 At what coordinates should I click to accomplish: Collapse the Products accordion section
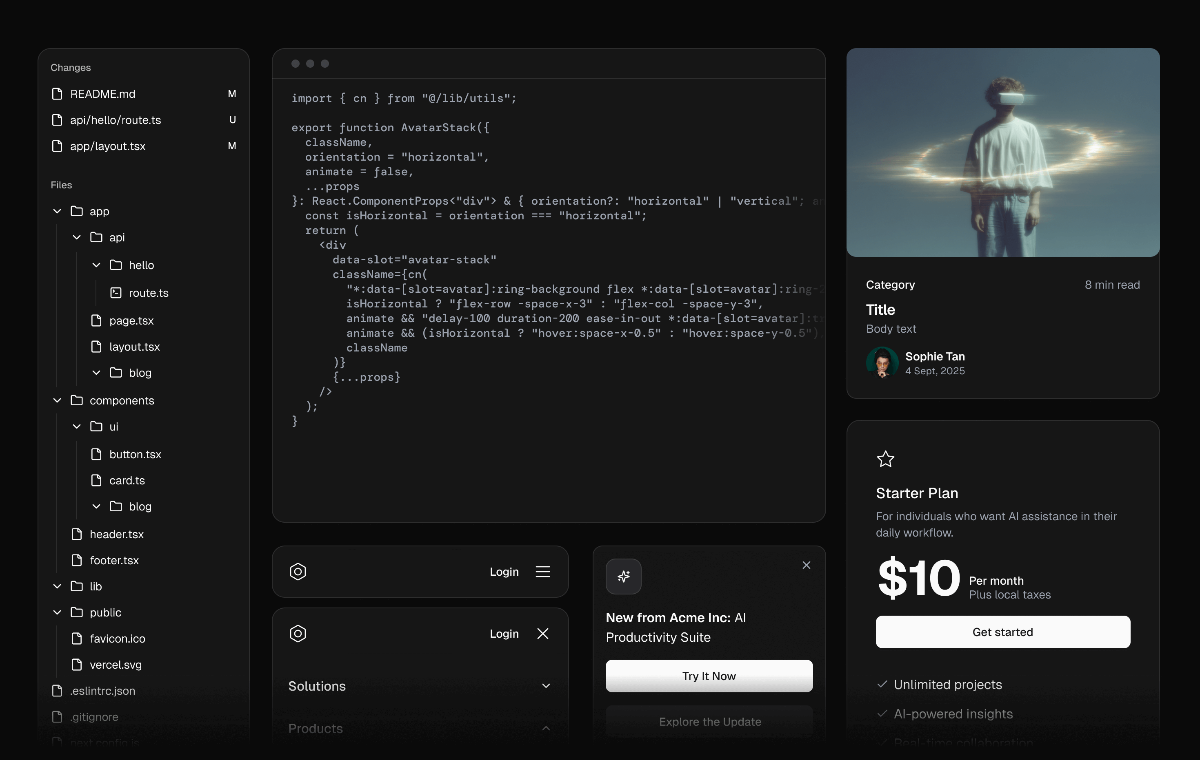click(x=546, y=728)
